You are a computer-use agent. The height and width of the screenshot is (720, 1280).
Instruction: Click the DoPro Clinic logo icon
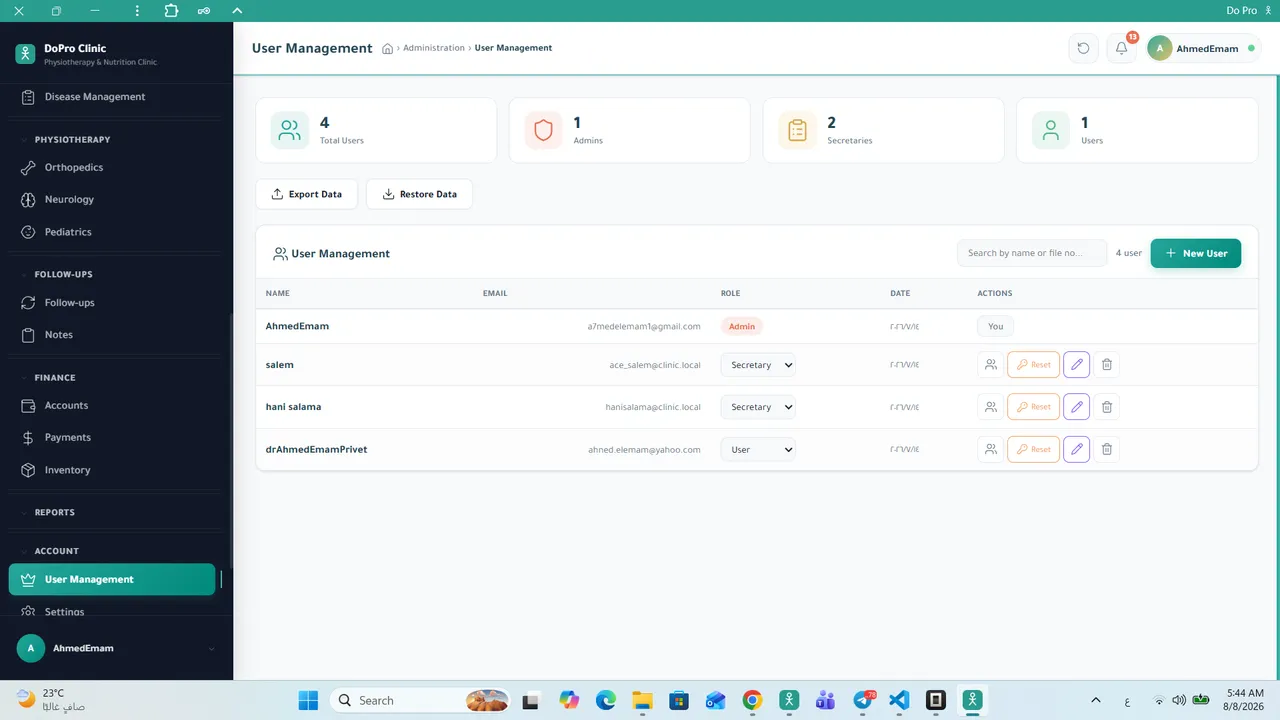pos(25,54)
